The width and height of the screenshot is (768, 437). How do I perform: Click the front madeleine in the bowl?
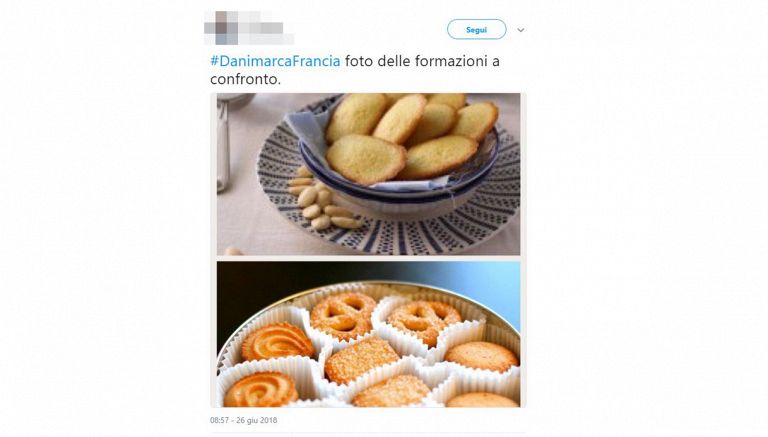366,160
